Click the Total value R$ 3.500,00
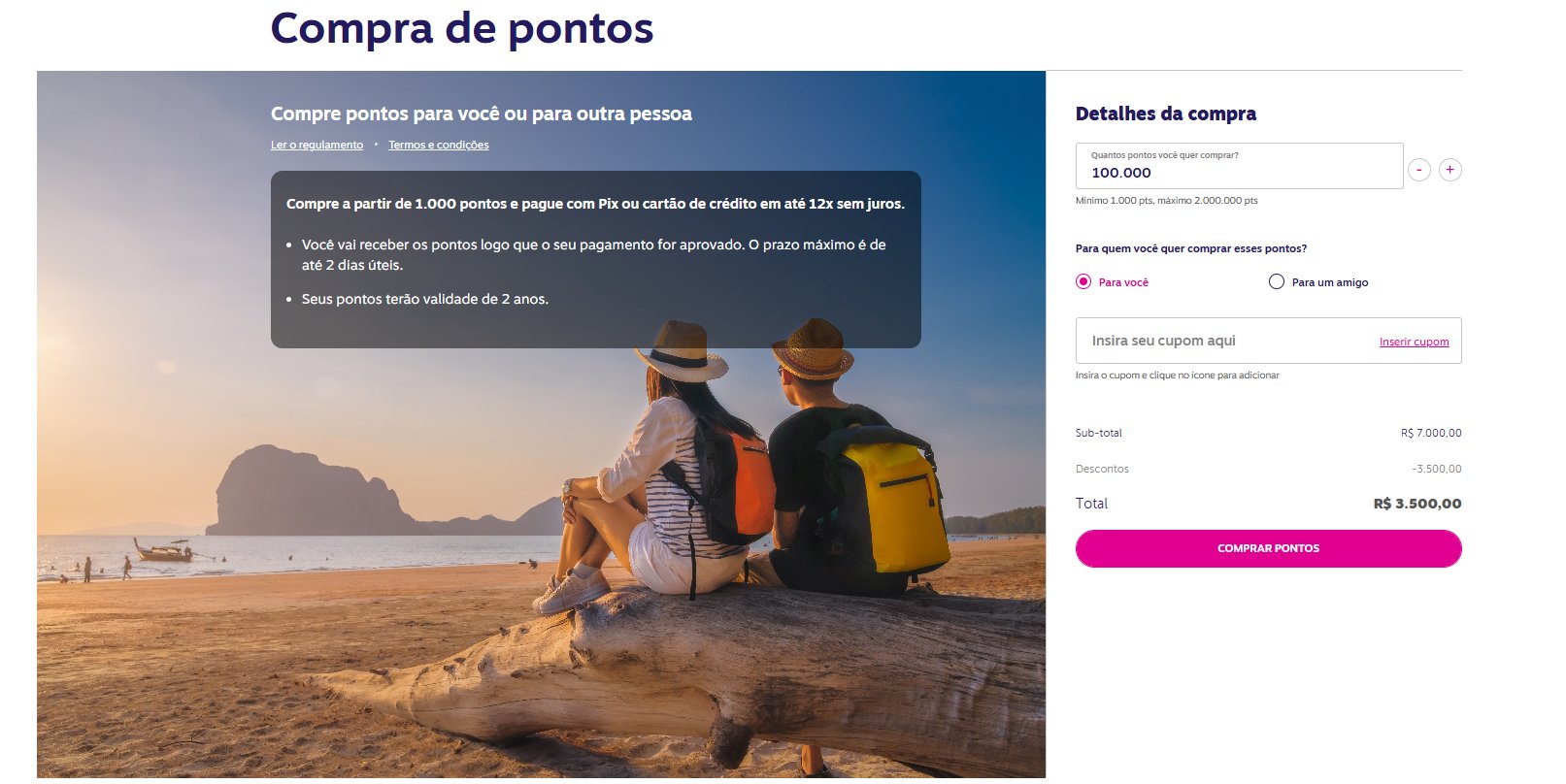 click(1417, 504)
